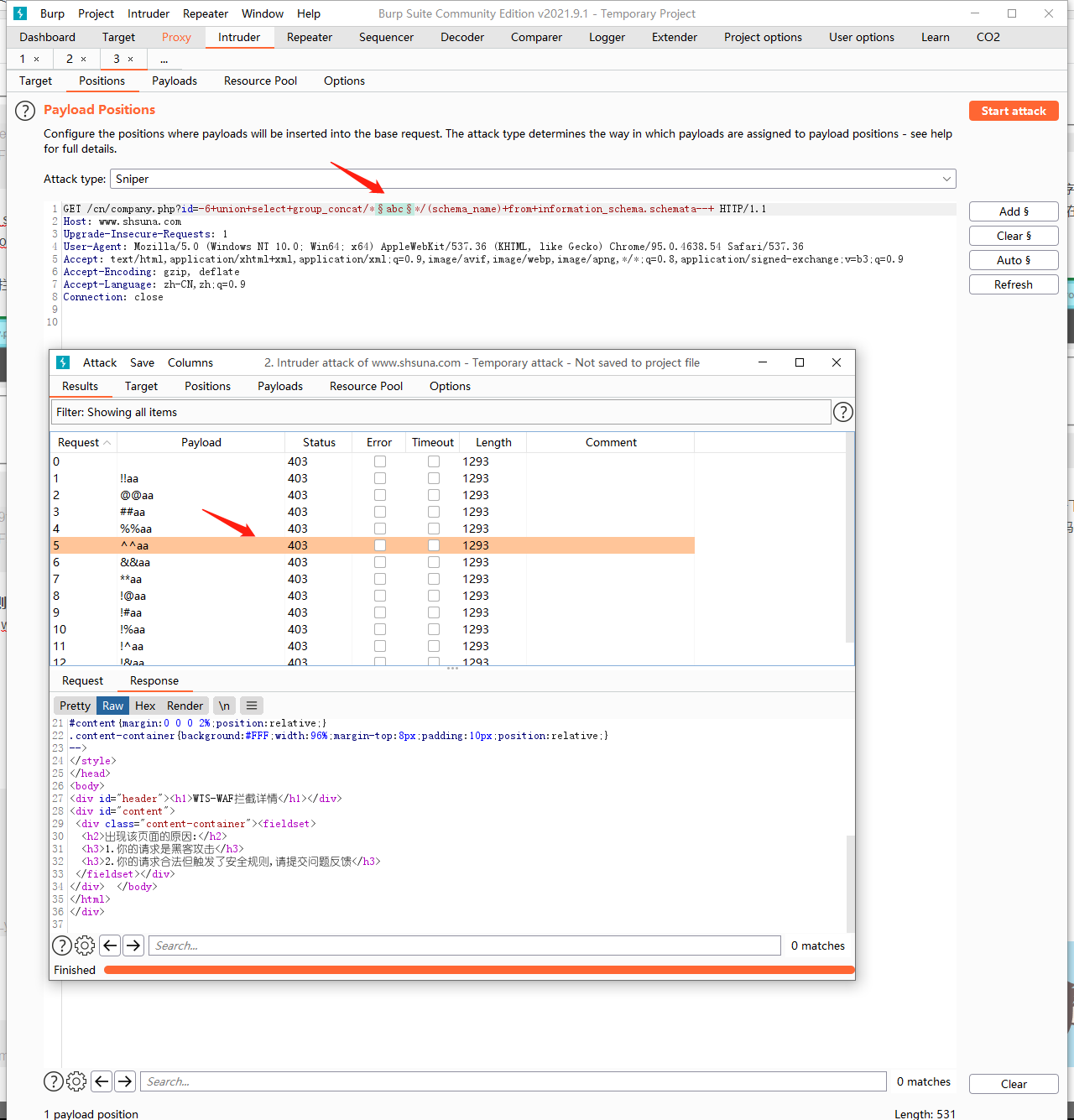Toggle the \n non-printable characters view
This screenshot has width=1074, height=1120.
point(224,706)
